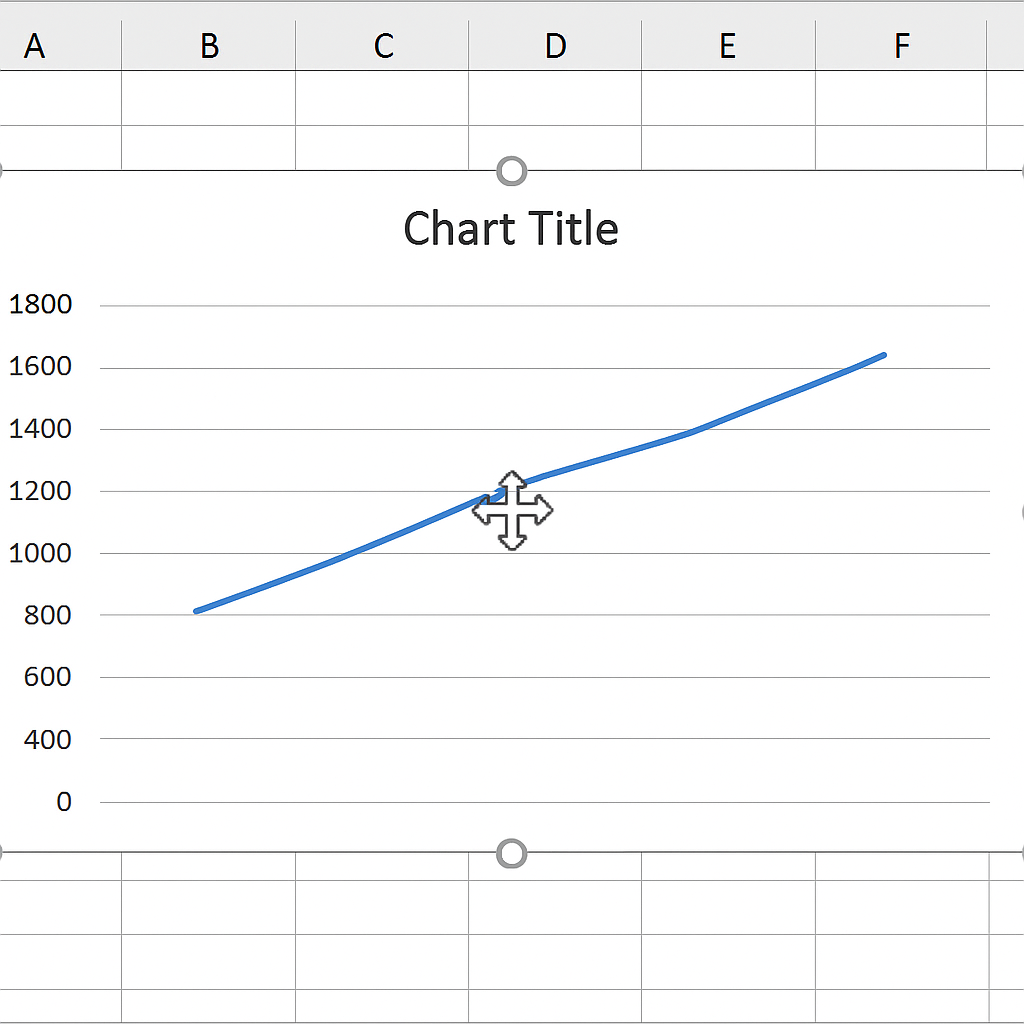Screen dimensions: 1024x1024
Task: Click the 1000 vertical axis label
Action: 40,552
